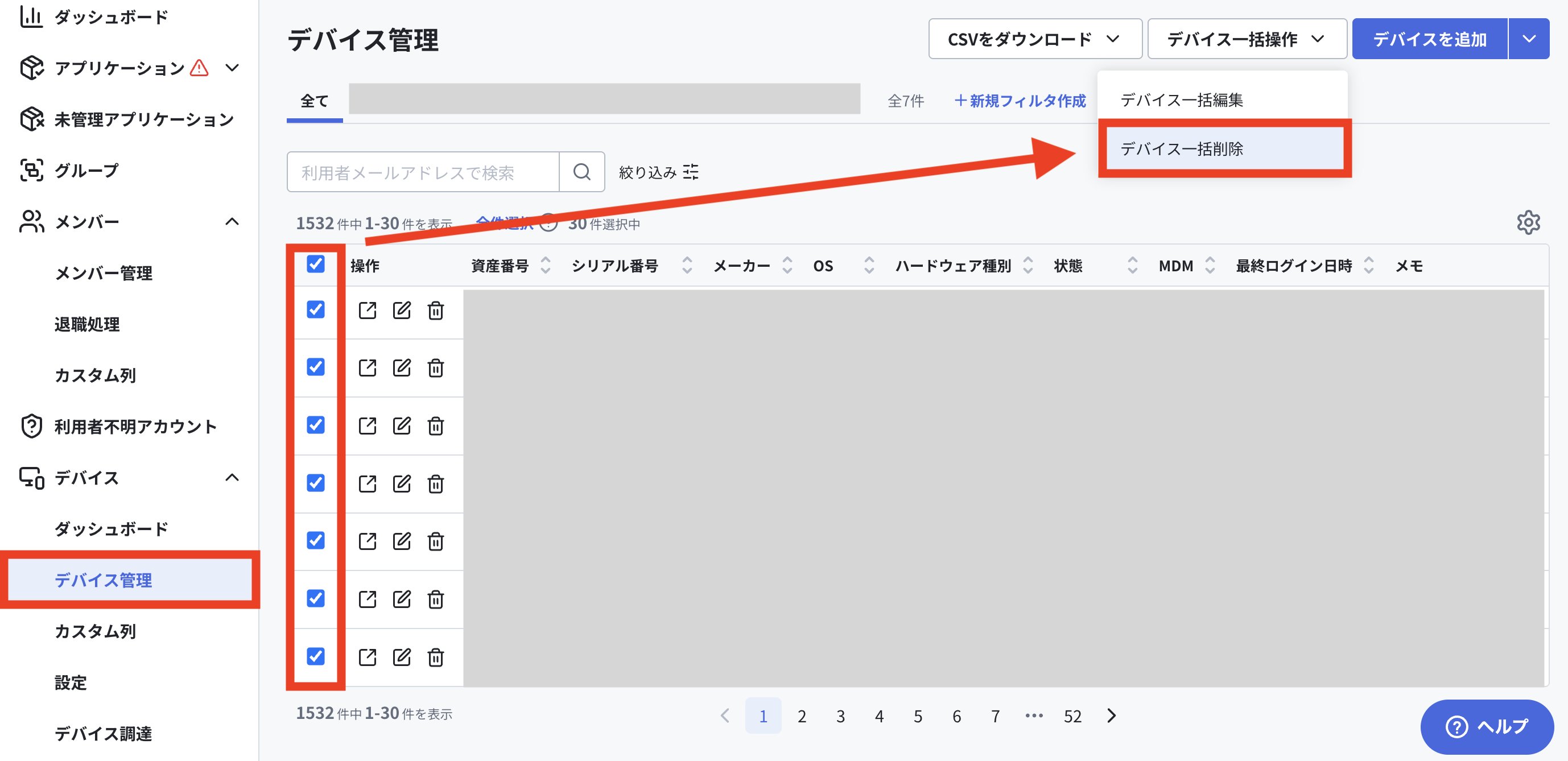The image size is (1568, 761).
Task: Uncheck the second device row checkbox
Action: pyautogui.click(x=315, y=367)
